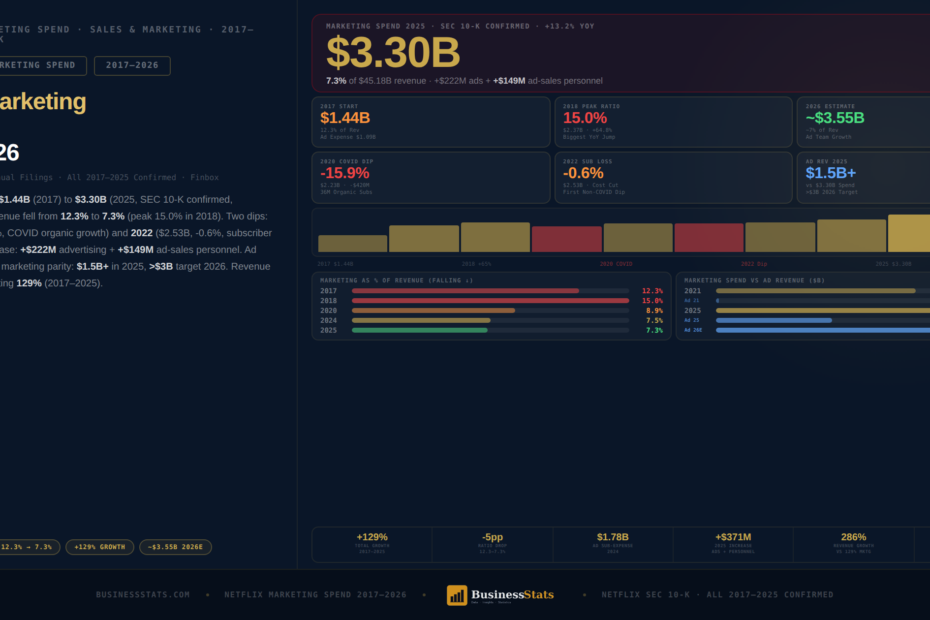930x620 pixels.
Task: Click the '2020 COVID' red chart label
Action: (x=616, y=264)
